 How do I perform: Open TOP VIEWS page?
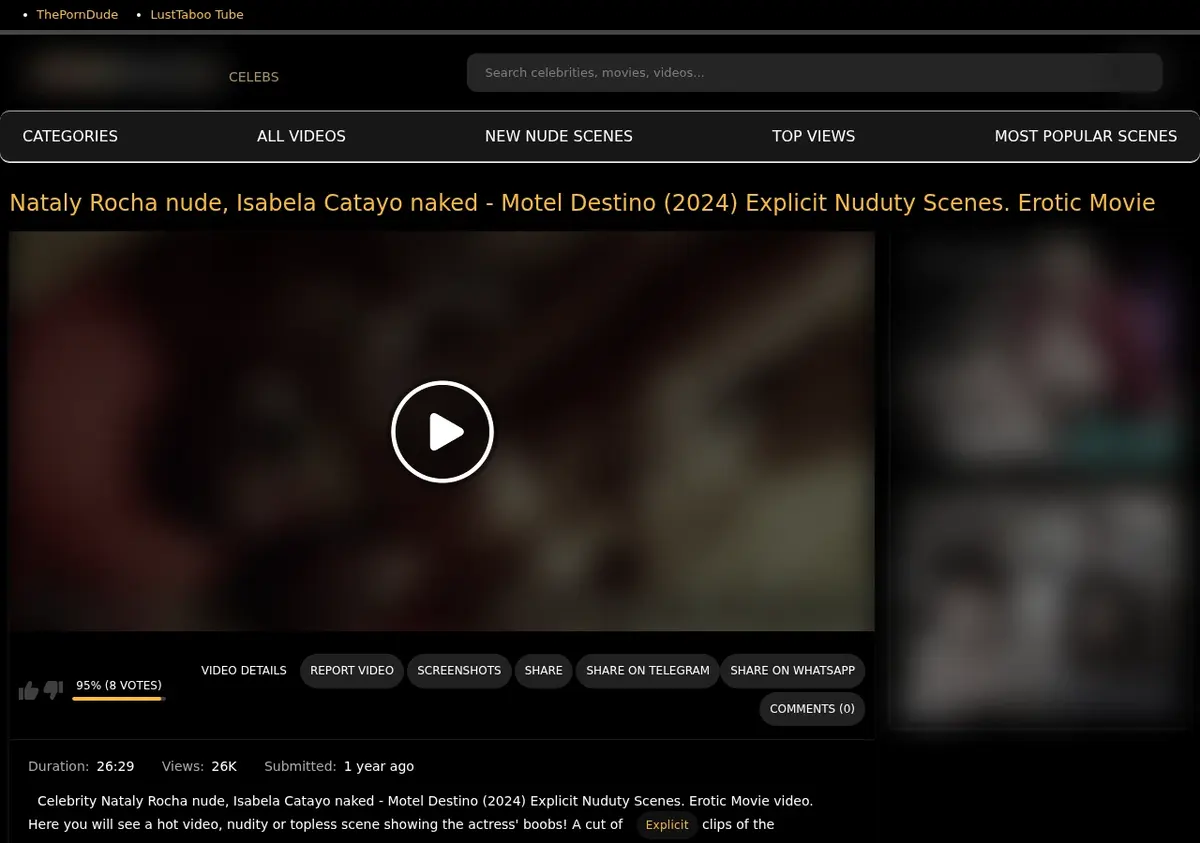point(813,136)
